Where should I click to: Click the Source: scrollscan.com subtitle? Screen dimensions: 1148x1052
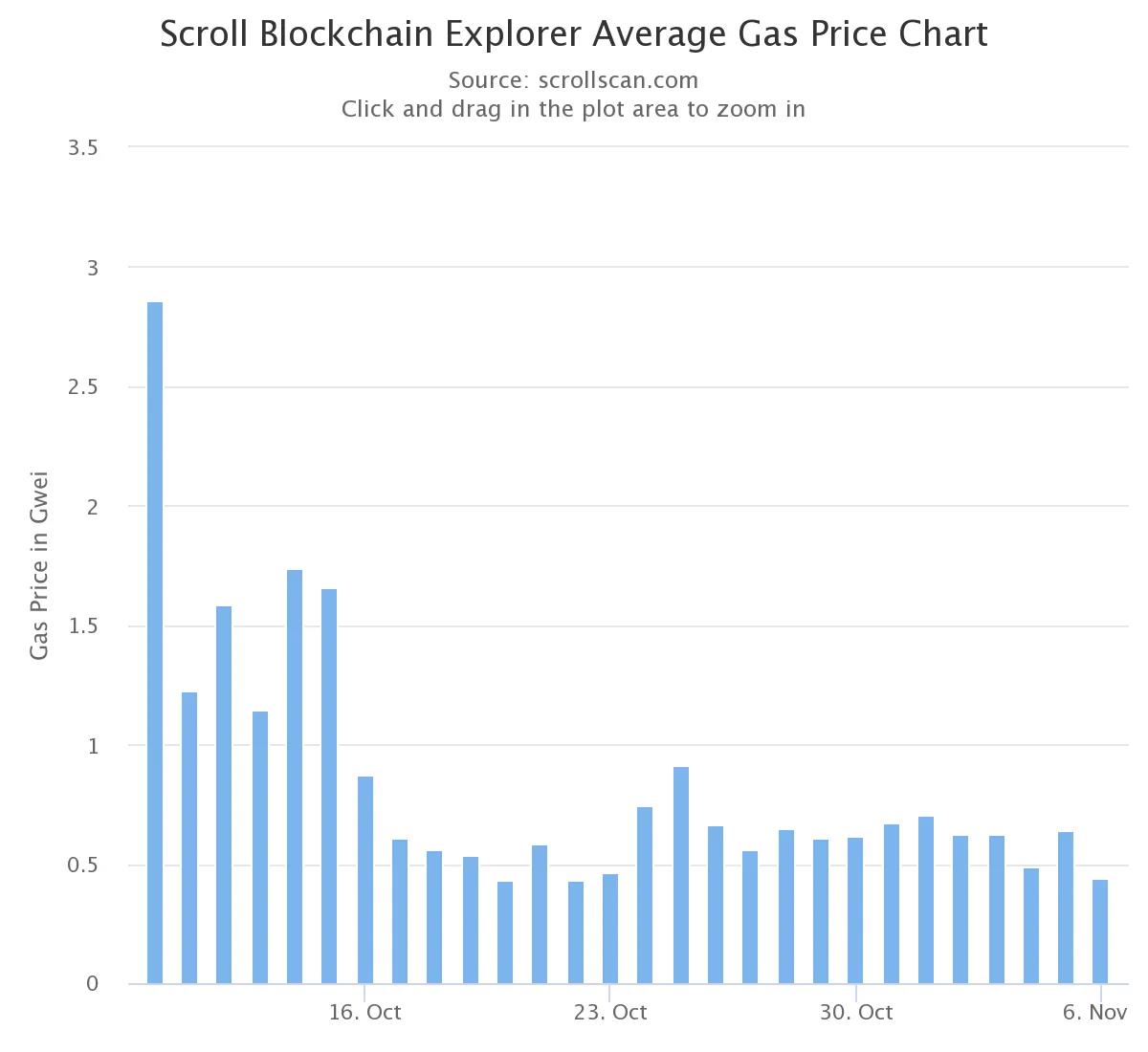point(574,79)
